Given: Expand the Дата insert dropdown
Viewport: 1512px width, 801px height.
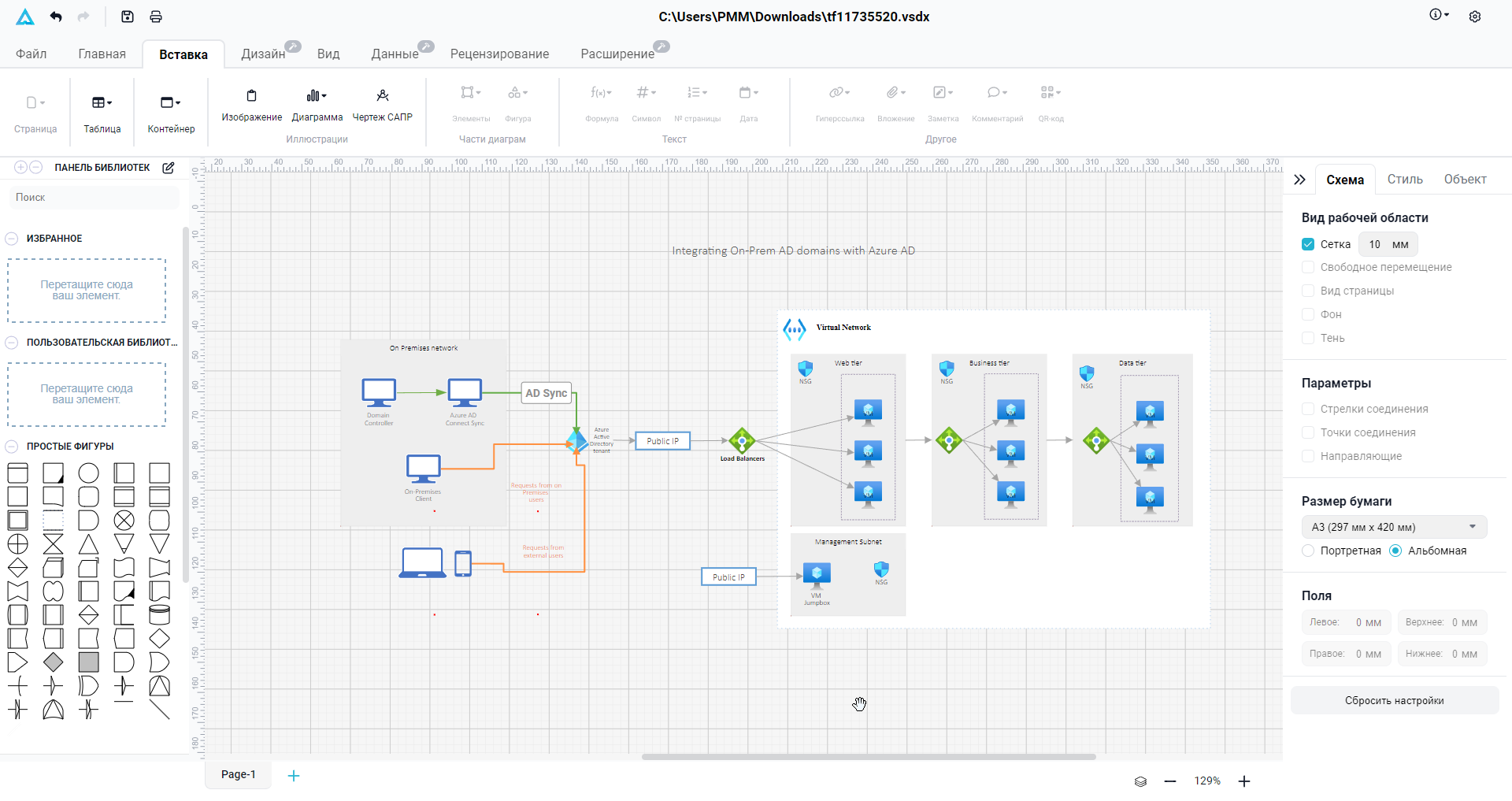Looking at the screenshot, I should coord(758,92).
